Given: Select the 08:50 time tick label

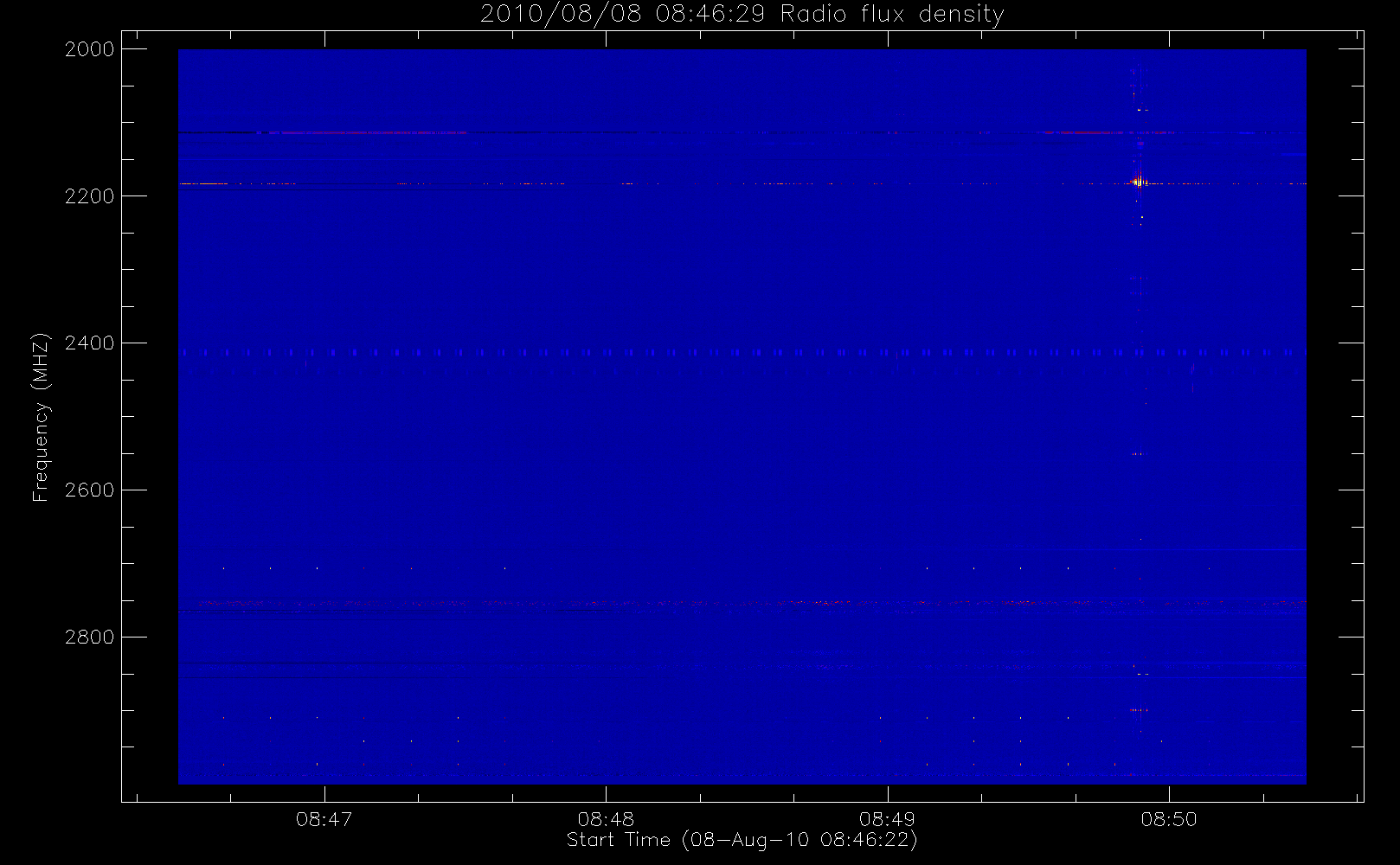Looking at the screenshot, I should tap(1169, 819).
